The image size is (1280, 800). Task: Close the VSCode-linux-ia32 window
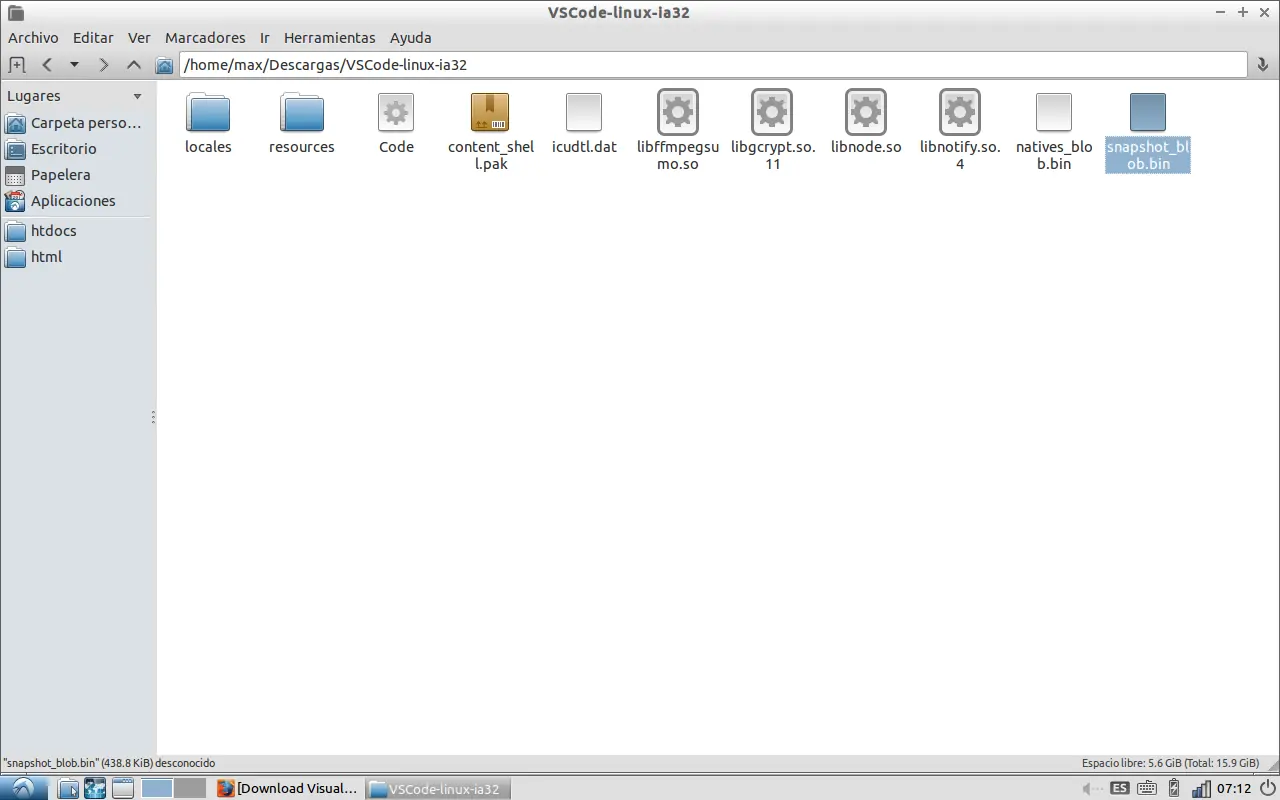click(x=1265, y=13)
